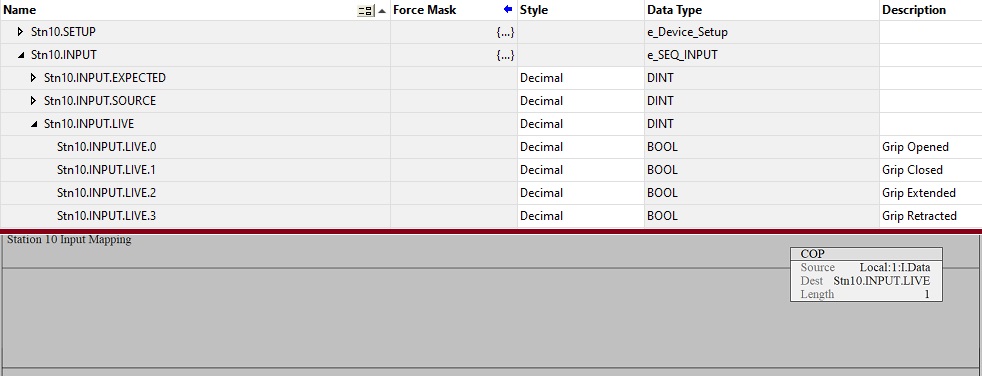Image resolution: width=982 pixels, height=376 pixels.
Task: Select the Stn10.INPUT.LIVE.2 row name
Action: tap(106, 193)
